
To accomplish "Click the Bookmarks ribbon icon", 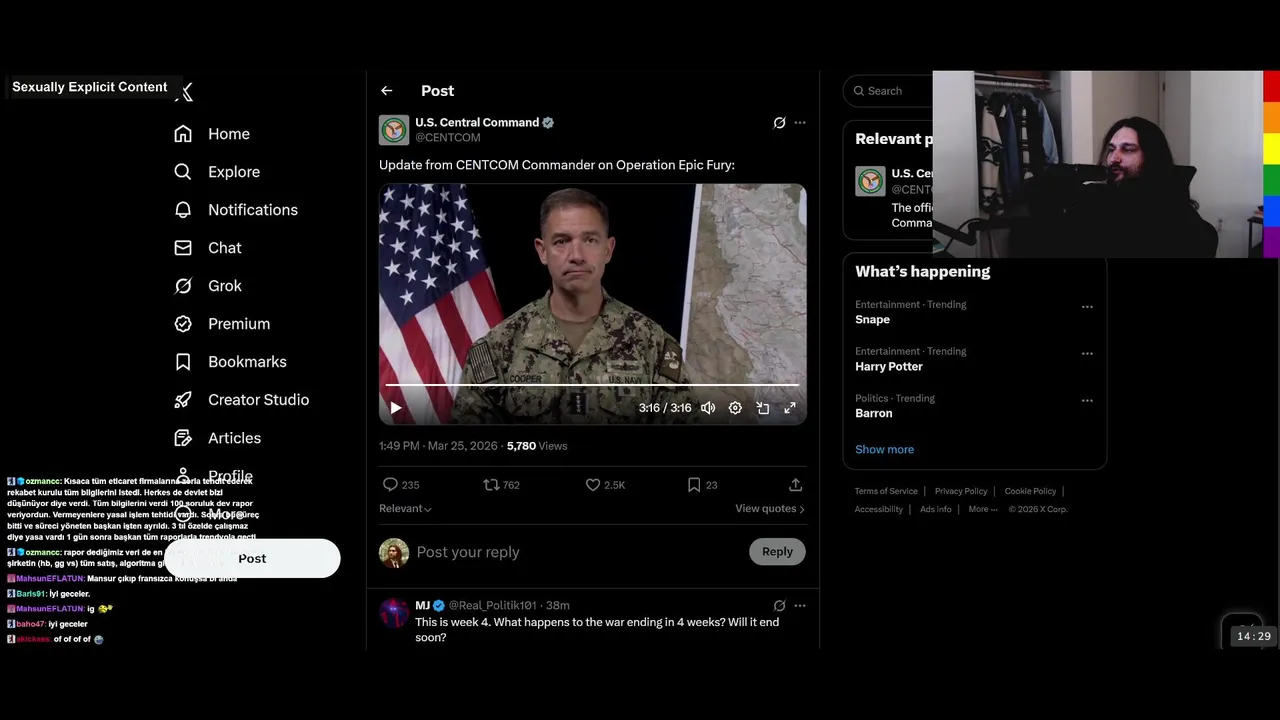I will pyautogui.click(x=183, y=362).
